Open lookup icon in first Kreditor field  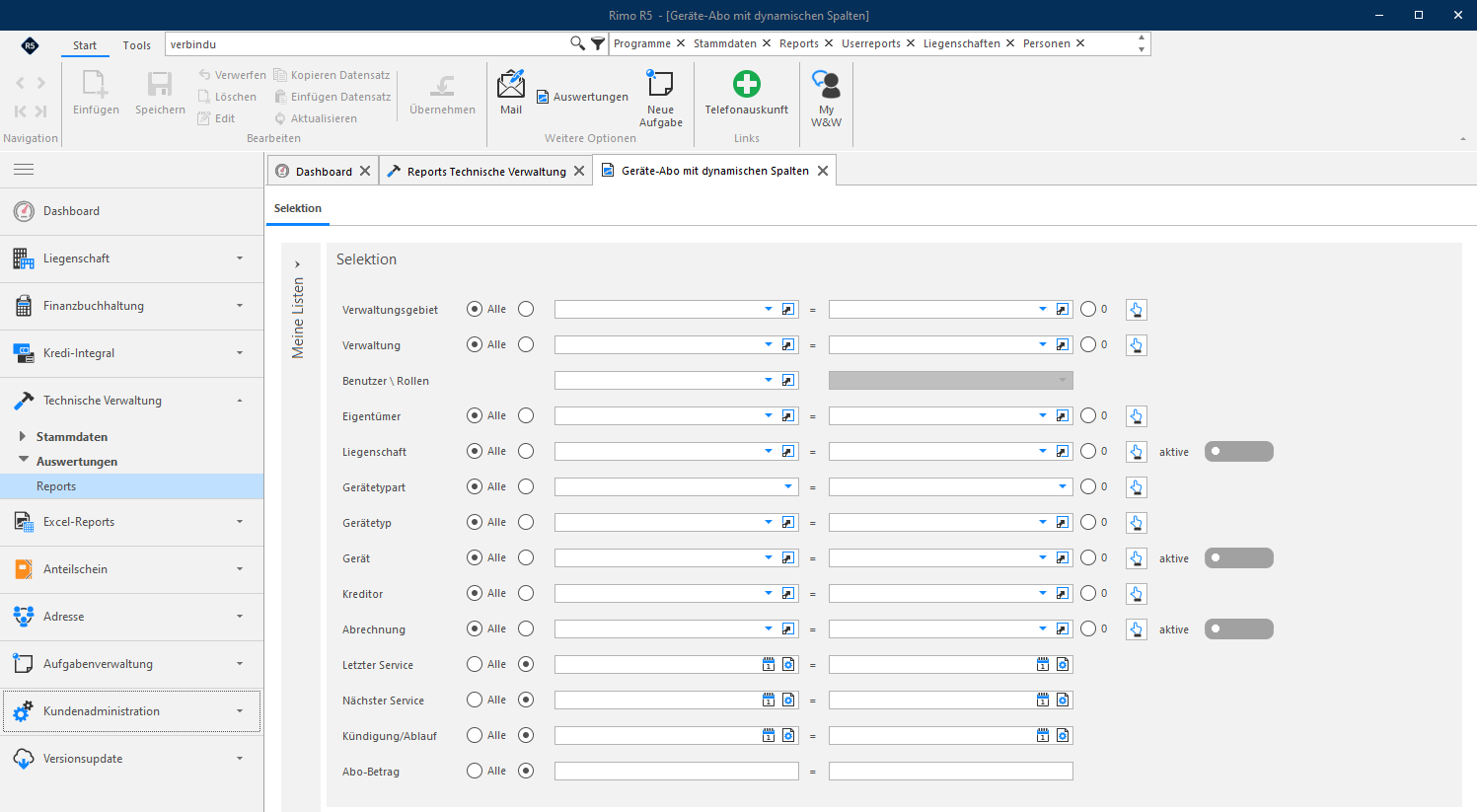[788, 594]
